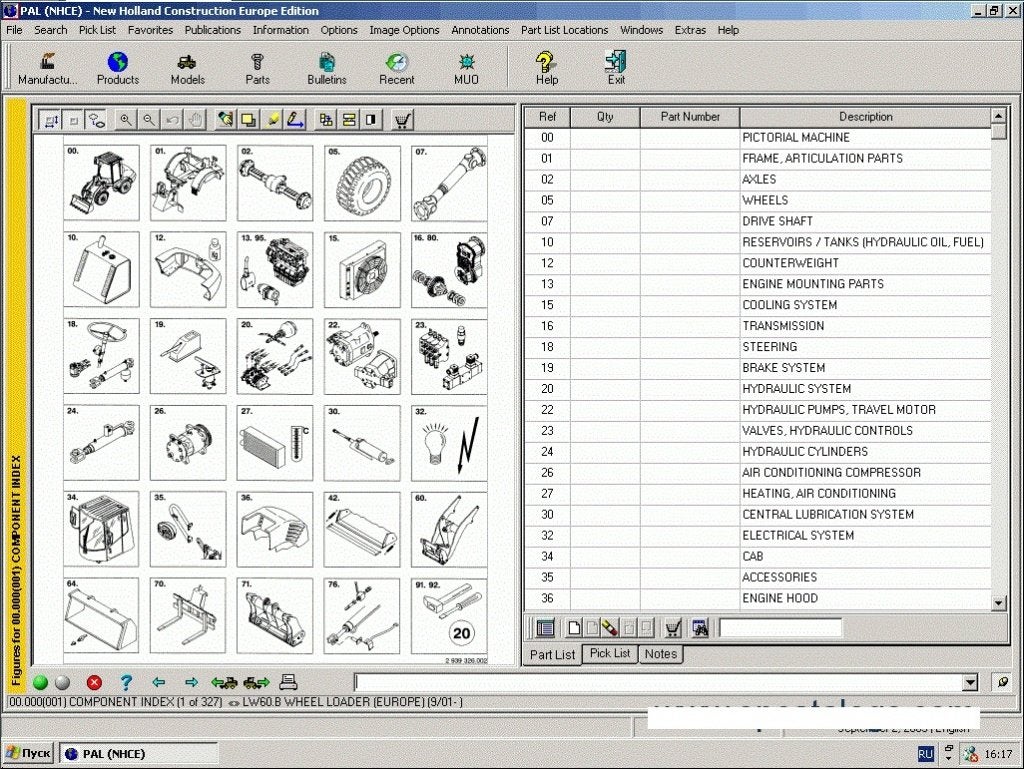Open the Manufacturers toolbar button

[47, 69]
